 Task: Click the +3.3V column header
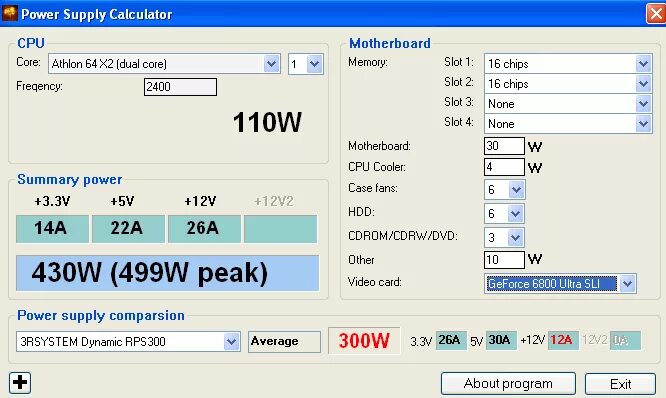52,201
